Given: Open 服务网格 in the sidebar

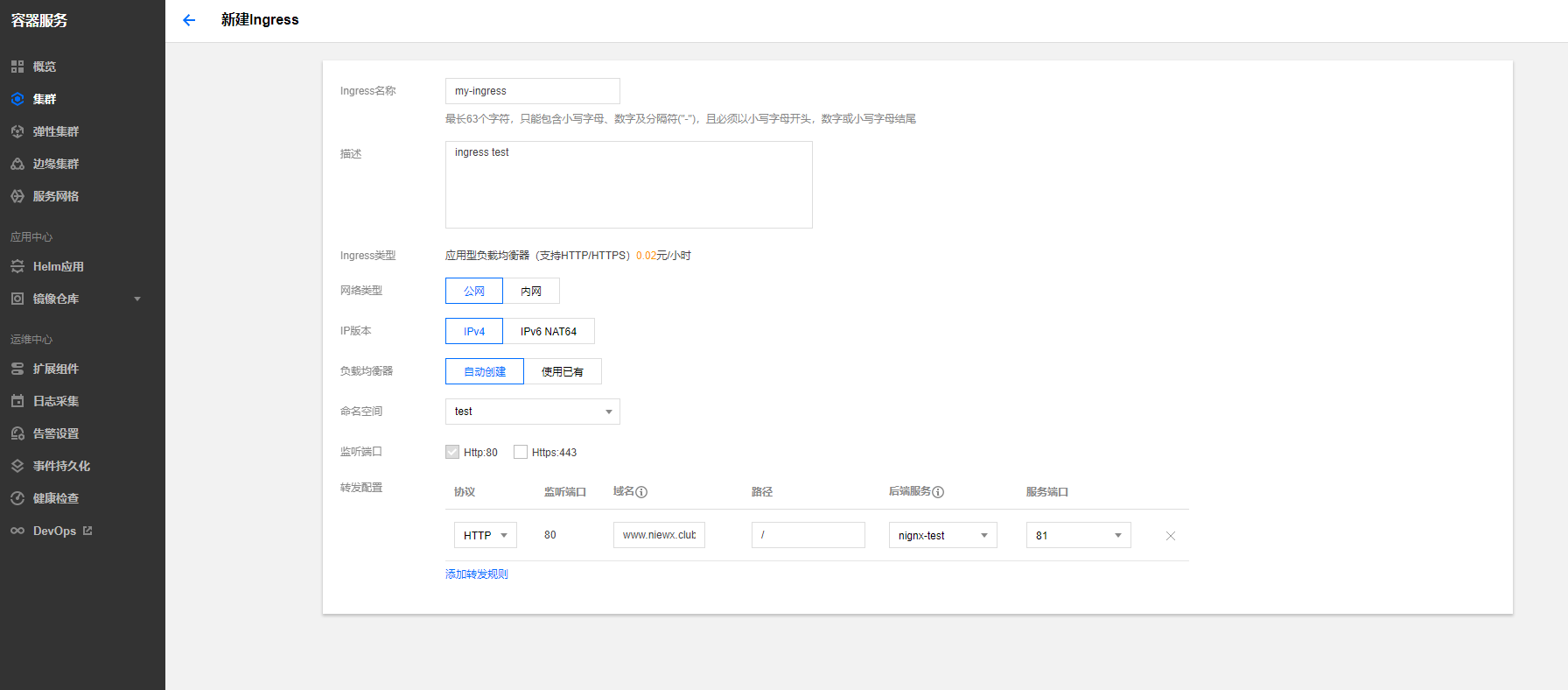Looking at the screenshot, I should pyautogui.click(x=56, y=196).
